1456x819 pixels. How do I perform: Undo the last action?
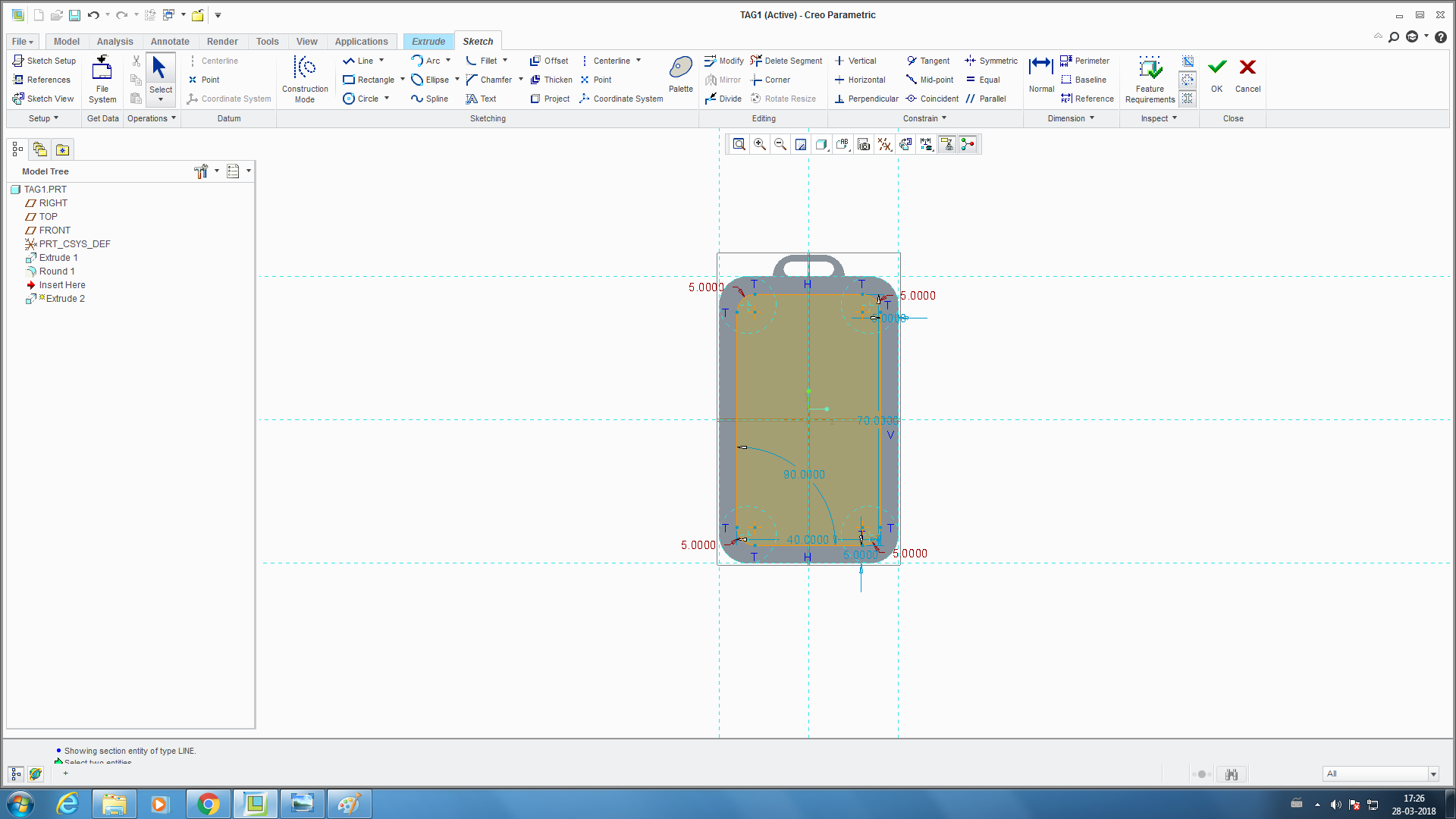coord(93,15)
